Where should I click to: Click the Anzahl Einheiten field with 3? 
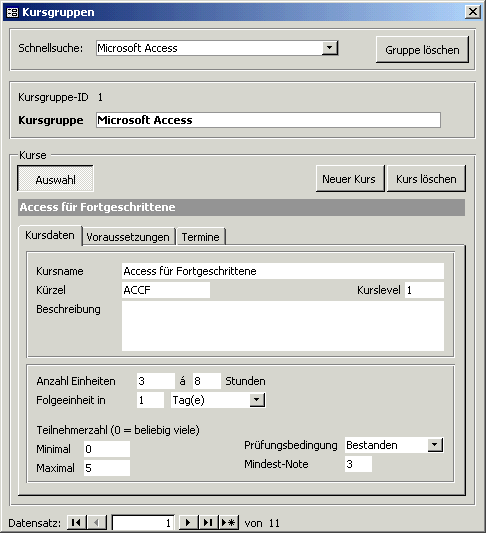tap(156, 381)
